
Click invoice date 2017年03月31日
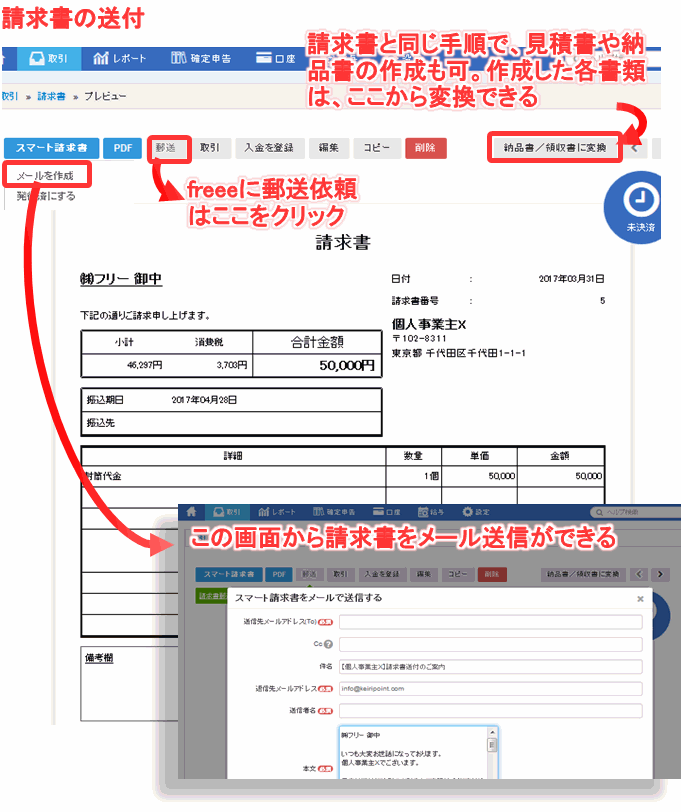571,279
